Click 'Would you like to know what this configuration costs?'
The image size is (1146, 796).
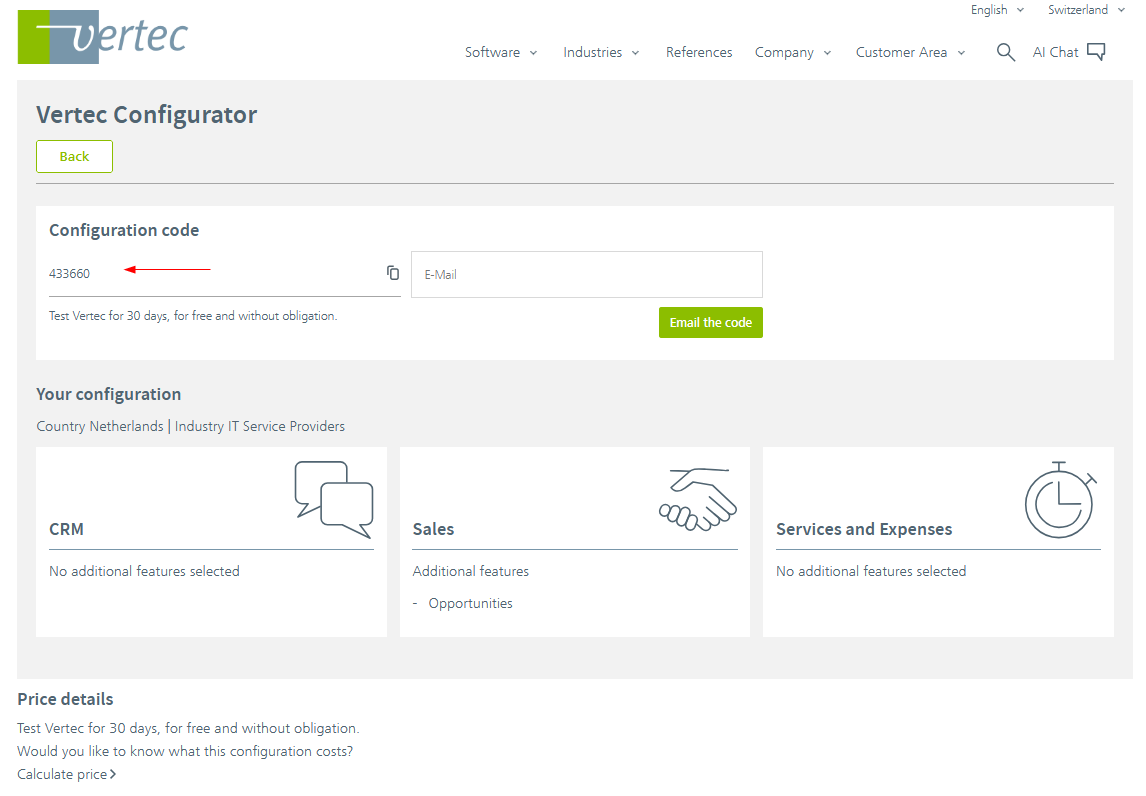click(185, 751)
